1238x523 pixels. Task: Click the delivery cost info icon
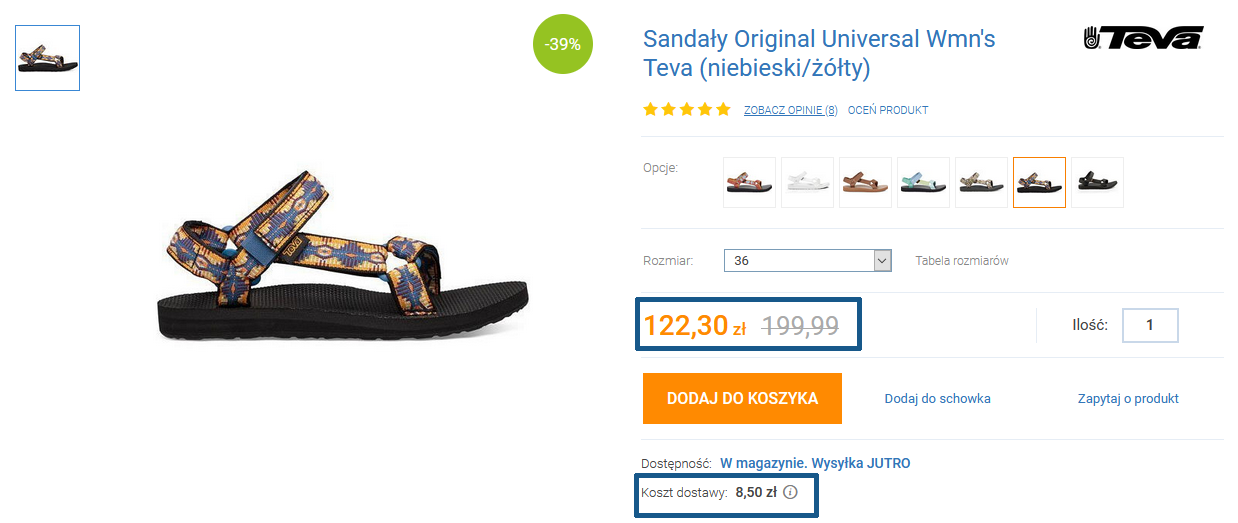(x=790, y=492)
